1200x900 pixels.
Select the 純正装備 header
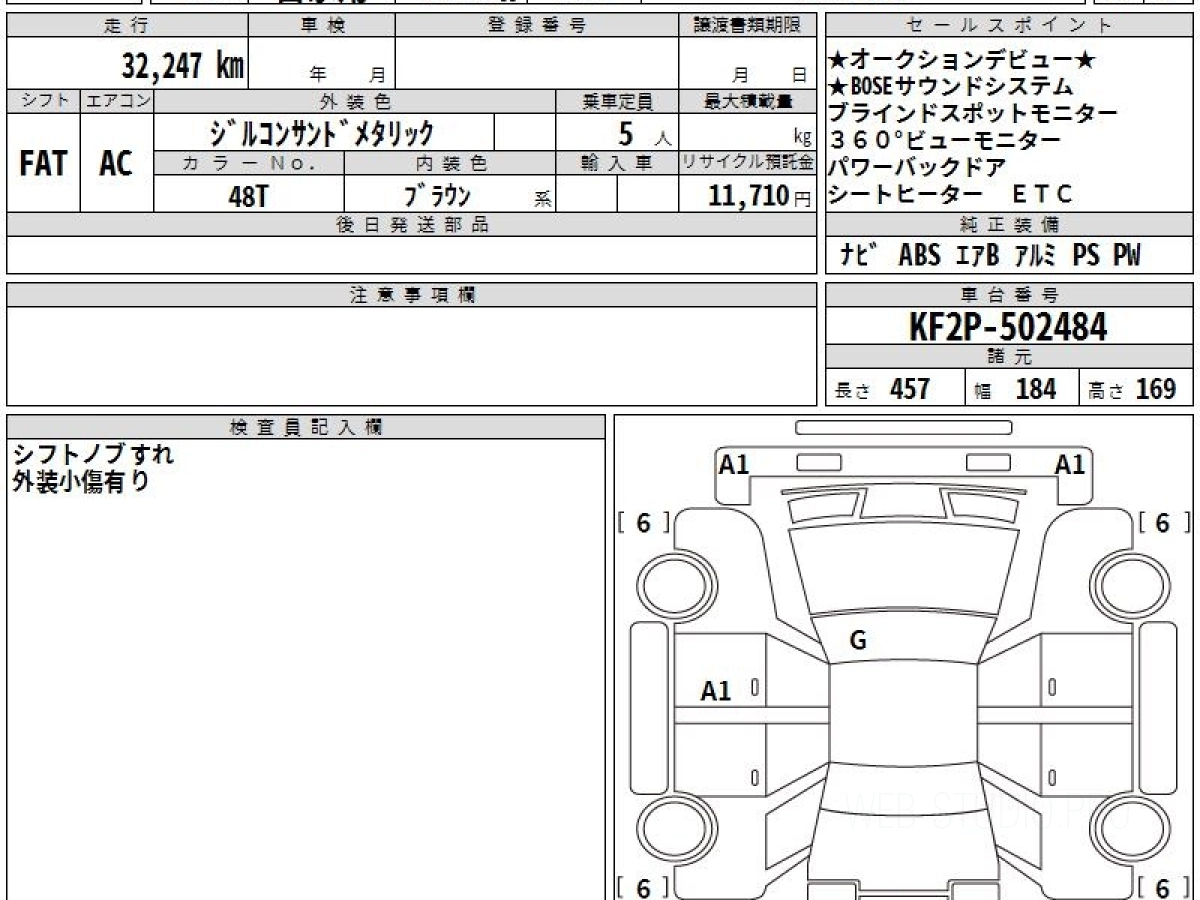pyautogui.click(x=1010, y=225)
